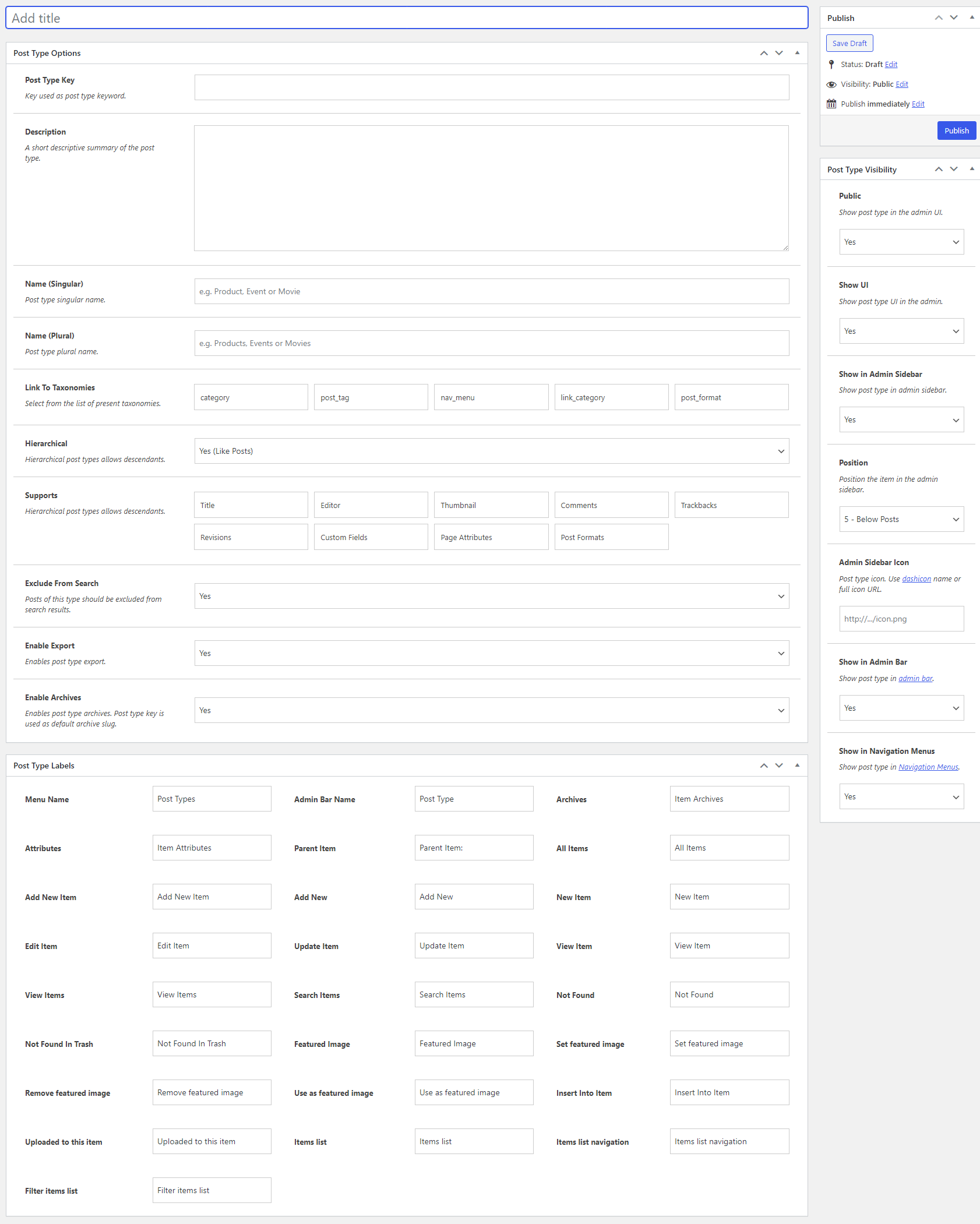Edit the draft status link
980x1224 pixels.
[891, 65]
